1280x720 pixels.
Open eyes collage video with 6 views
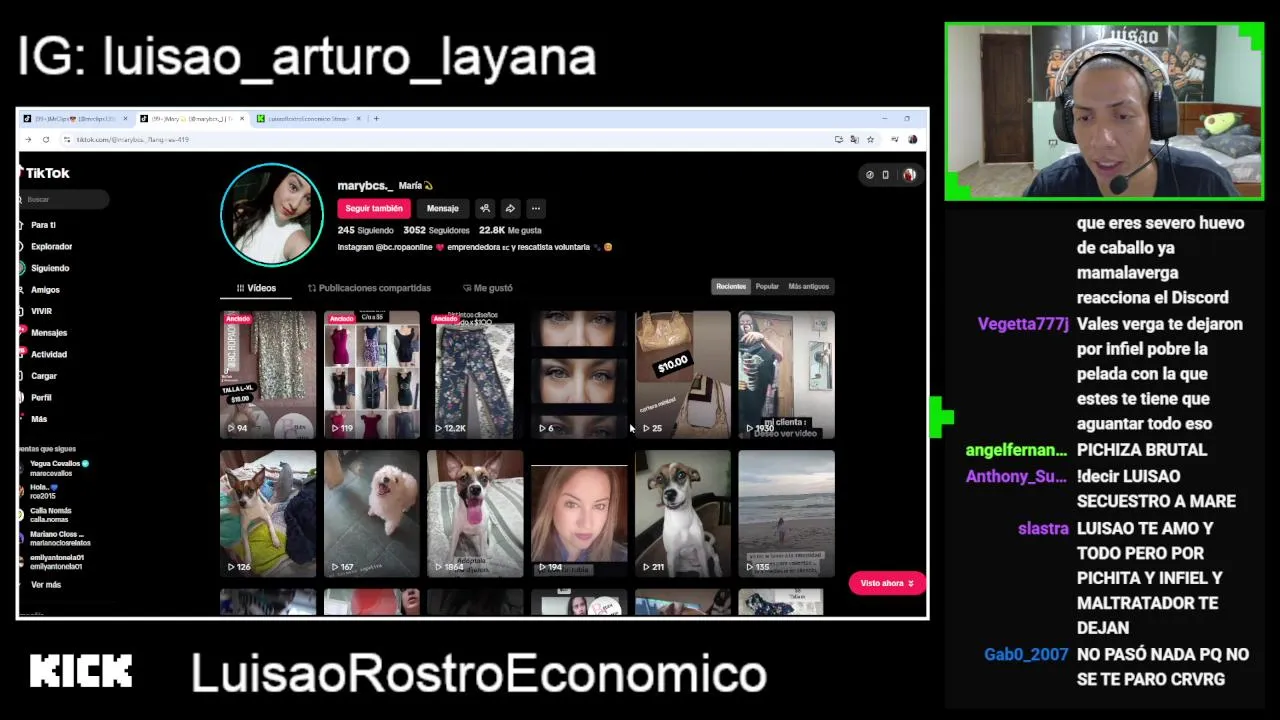(579, 375)
